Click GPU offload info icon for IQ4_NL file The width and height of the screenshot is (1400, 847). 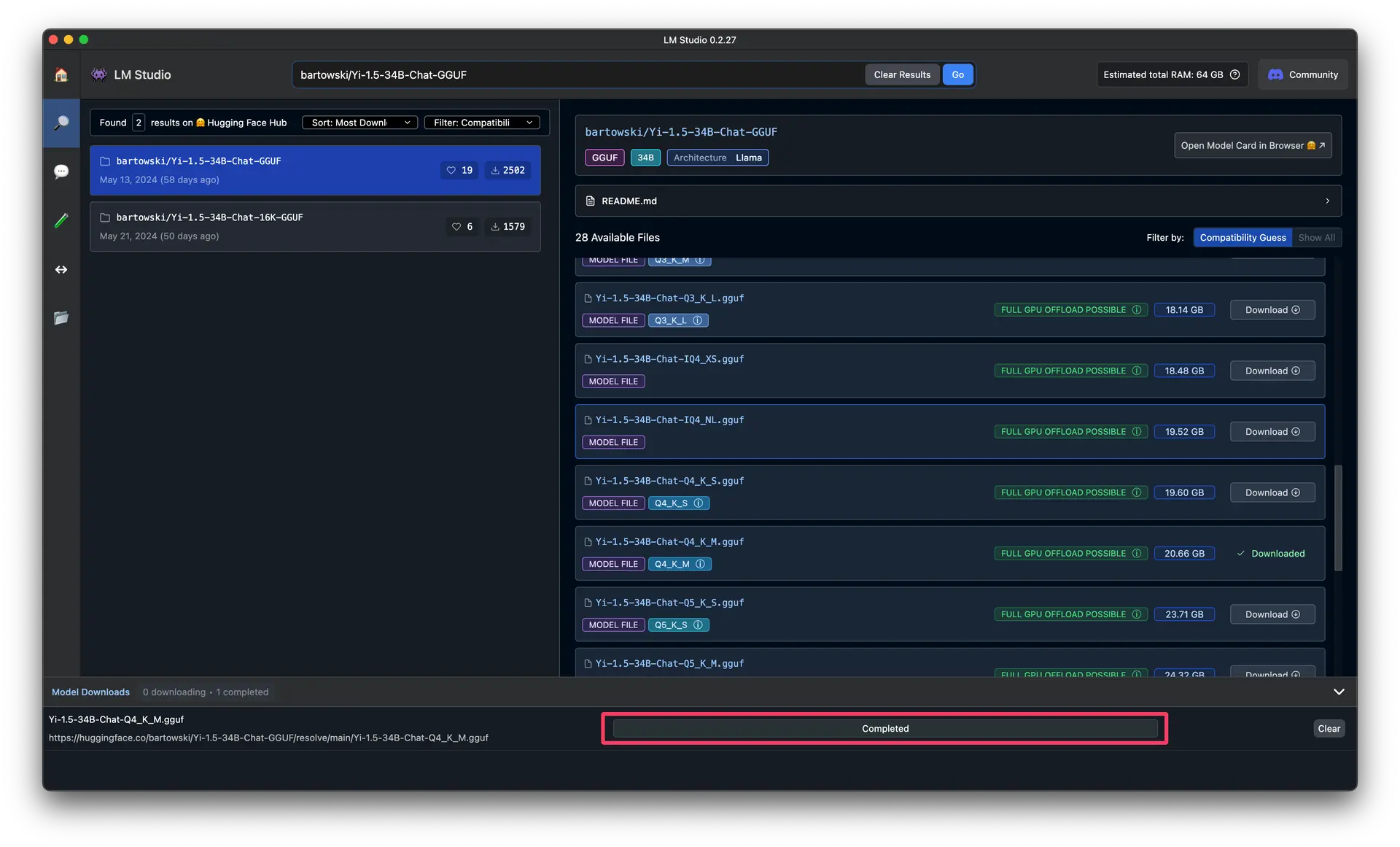click(1136, 432)
